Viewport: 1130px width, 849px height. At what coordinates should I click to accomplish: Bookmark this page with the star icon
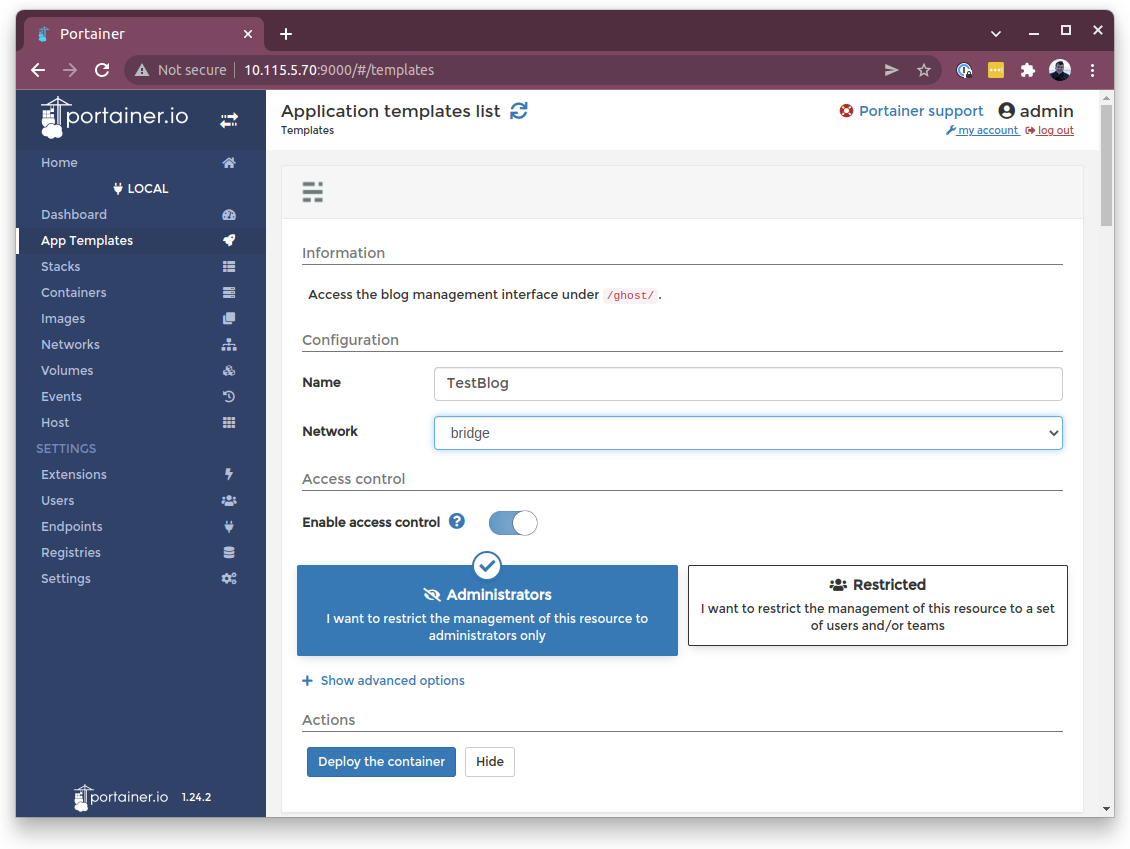pyautogui.click(x=924, y=70)
